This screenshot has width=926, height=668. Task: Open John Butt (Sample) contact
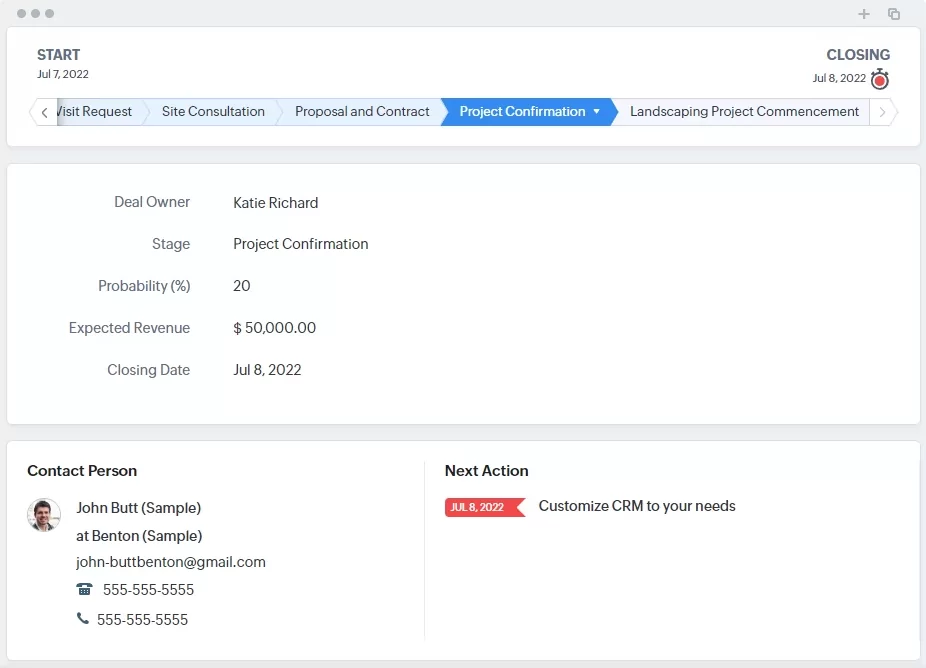pos(138,508)
